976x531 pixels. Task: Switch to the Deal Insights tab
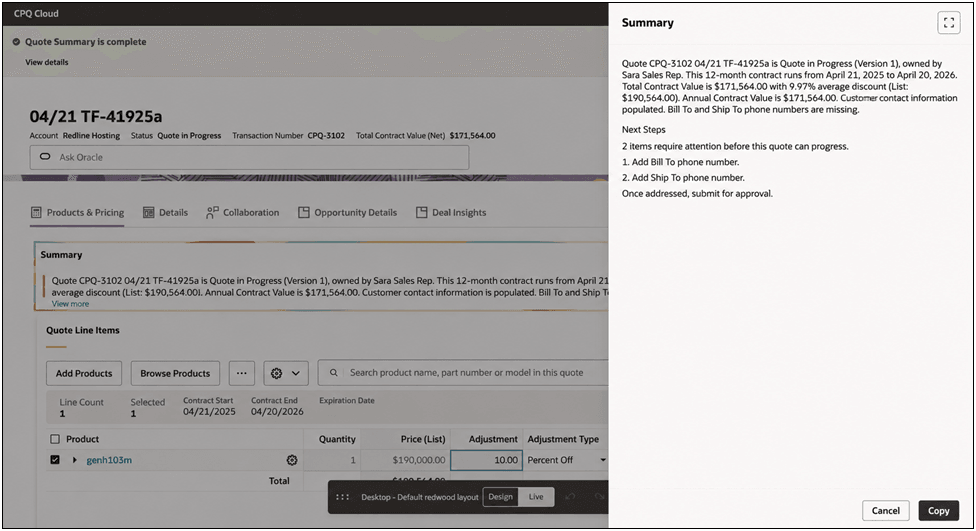pyautogui.click(x=450, y=213)
